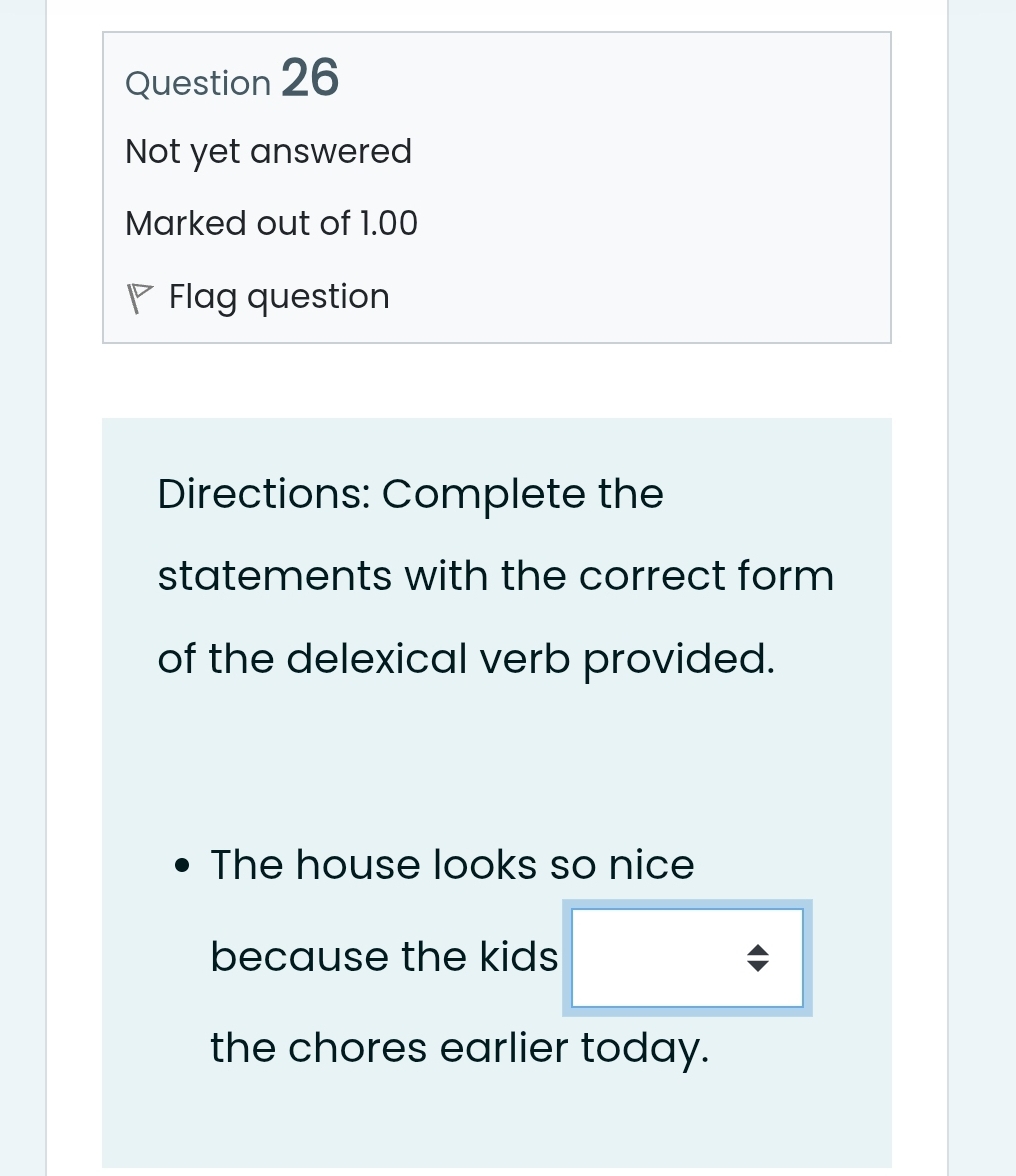The image size is (1016, 1176).
Task: Click the text "The house looks so nice"
Action: pyautogui.click(x=452, y=865)
